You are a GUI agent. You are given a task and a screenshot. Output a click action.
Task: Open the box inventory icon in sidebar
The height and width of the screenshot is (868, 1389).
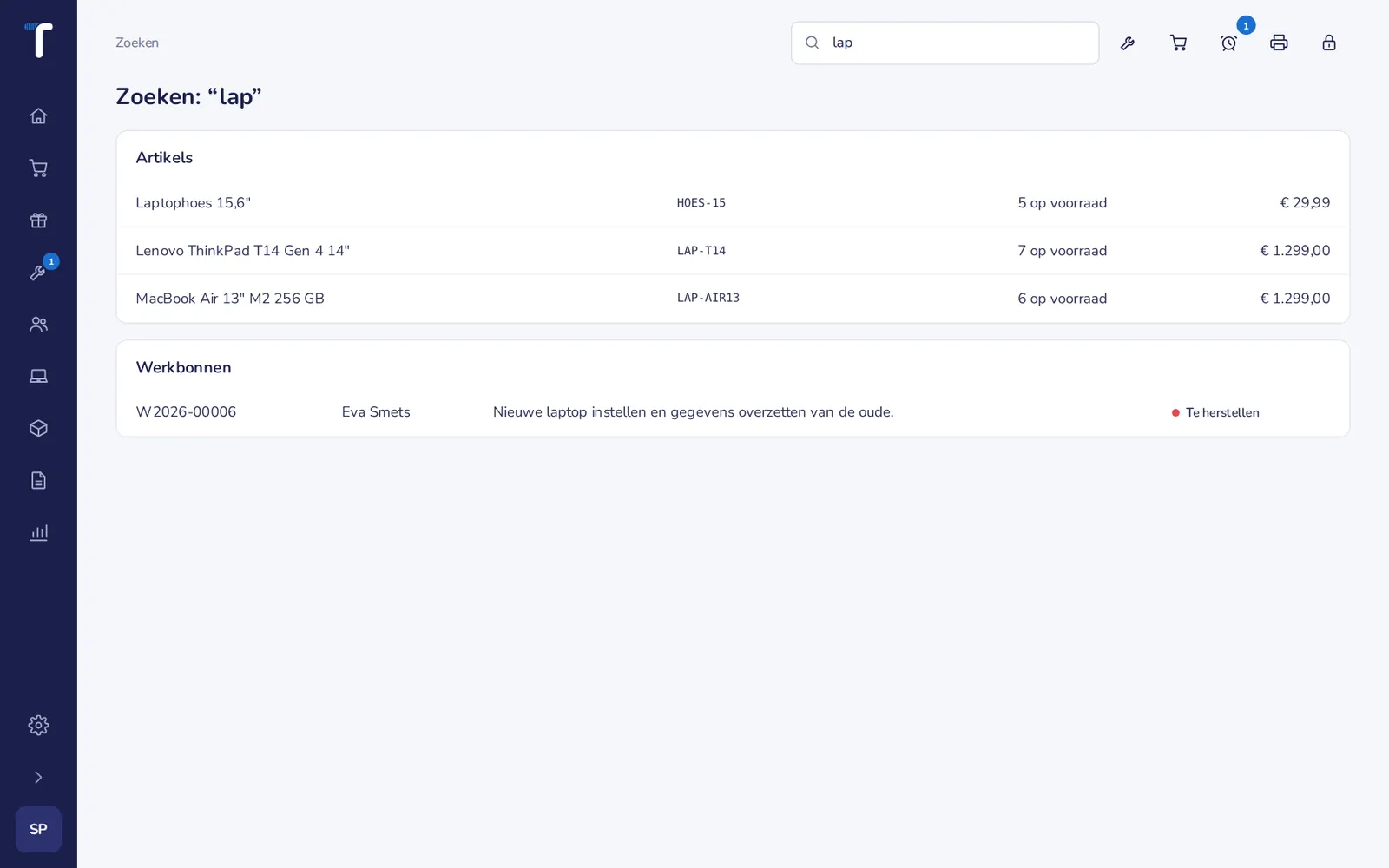[x=38, y=429]
